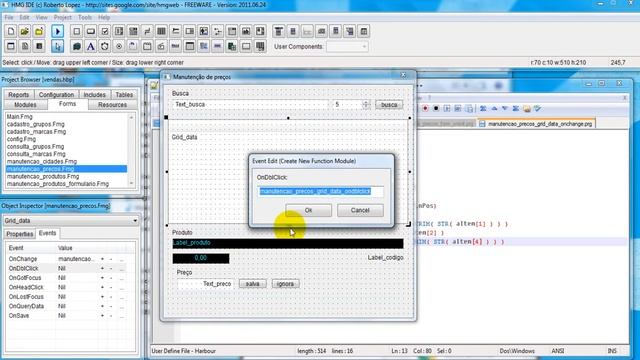Click the ignora button on the form
Viewport: 640px width, 360px height.
[x=285, y=284]
